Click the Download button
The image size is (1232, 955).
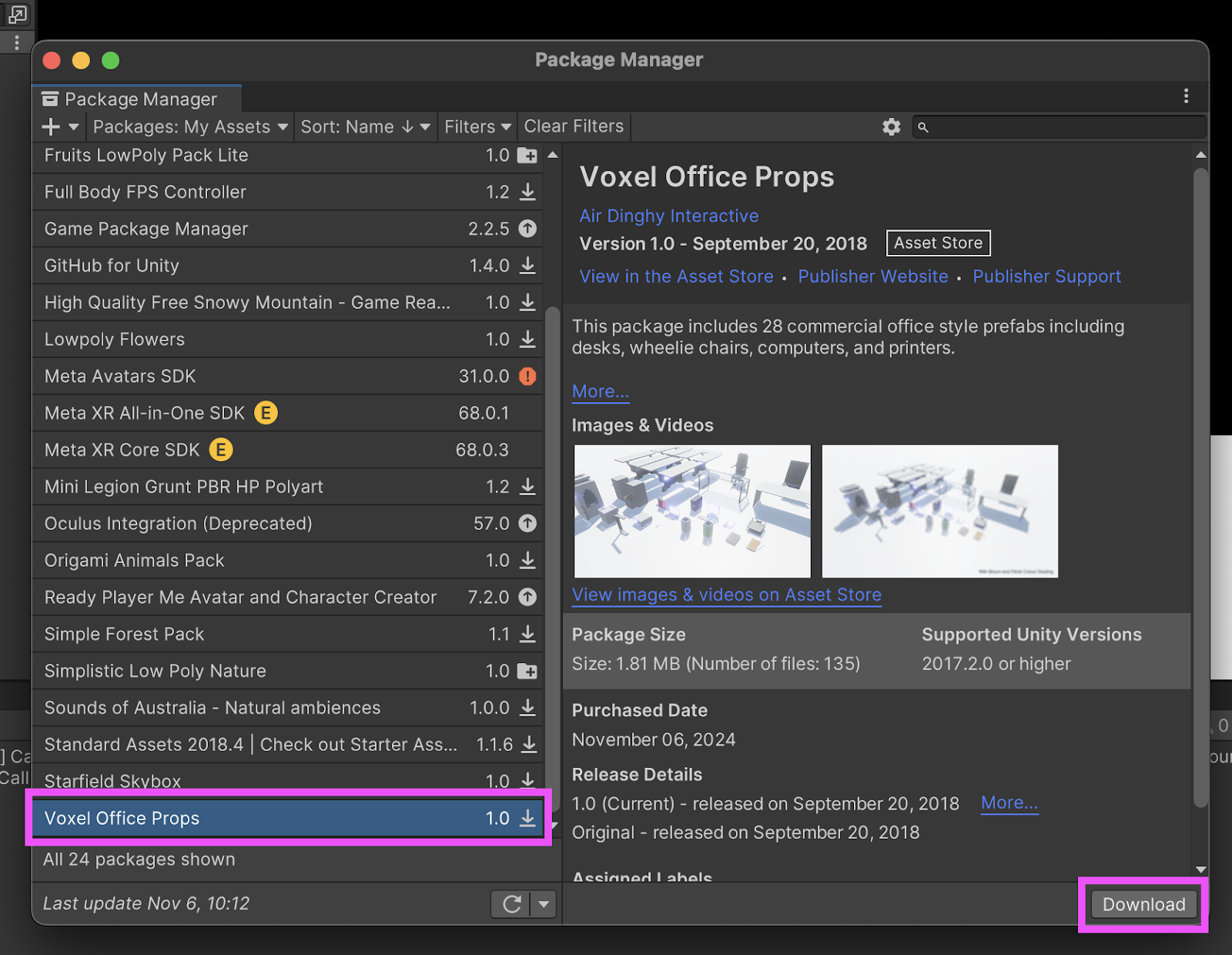click(1143, 904)
